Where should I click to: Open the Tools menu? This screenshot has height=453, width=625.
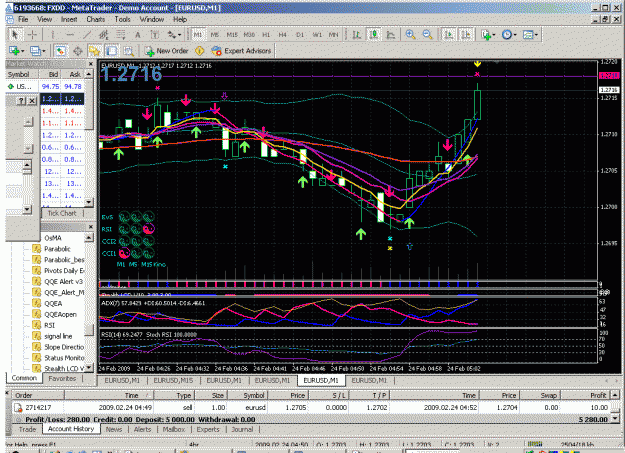tap(122, 19)
